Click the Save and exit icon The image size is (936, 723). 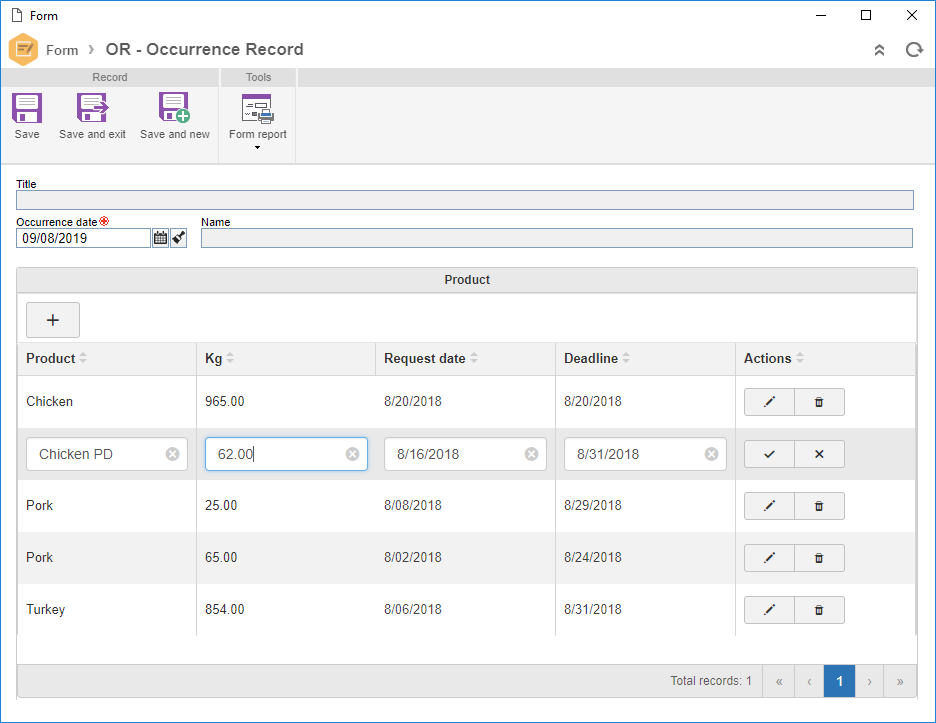[x=93, y=108]
